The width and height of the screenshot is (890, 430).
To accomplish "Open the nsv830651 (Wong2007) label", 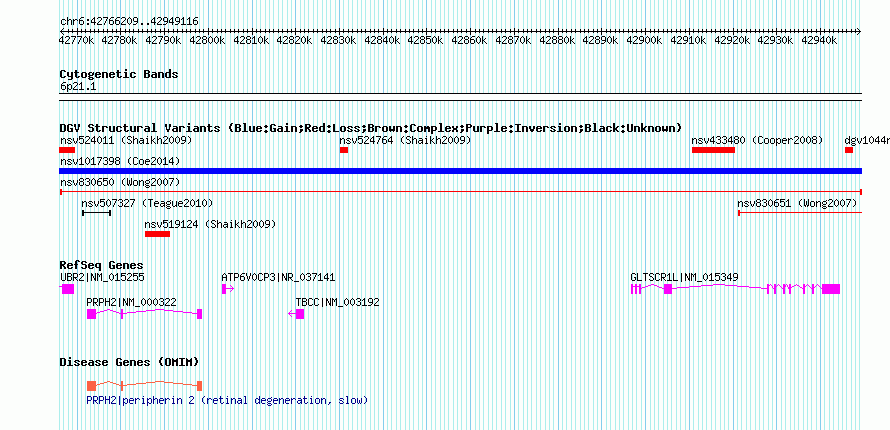I will pos(797,203).
